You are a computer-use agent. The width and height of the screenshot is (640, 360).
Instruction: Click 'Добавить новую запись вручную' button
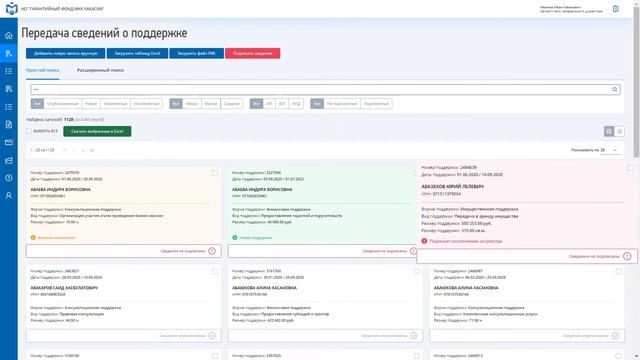[65, 53]
